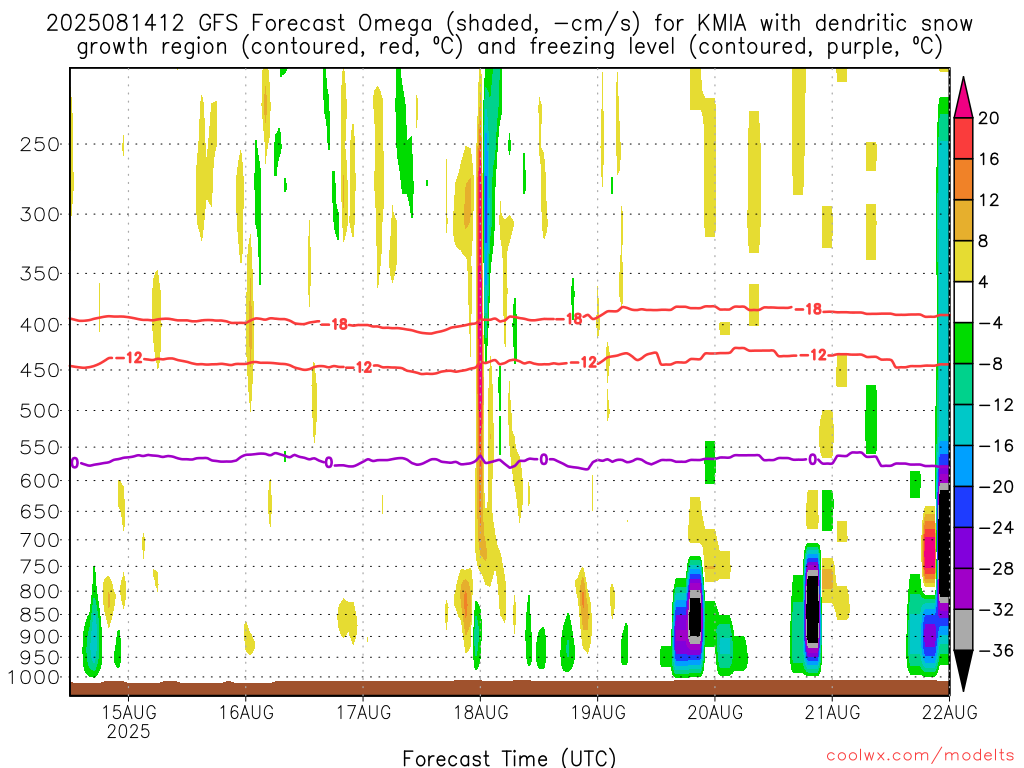Click the 17AUG time axis label

coord(363,712)
